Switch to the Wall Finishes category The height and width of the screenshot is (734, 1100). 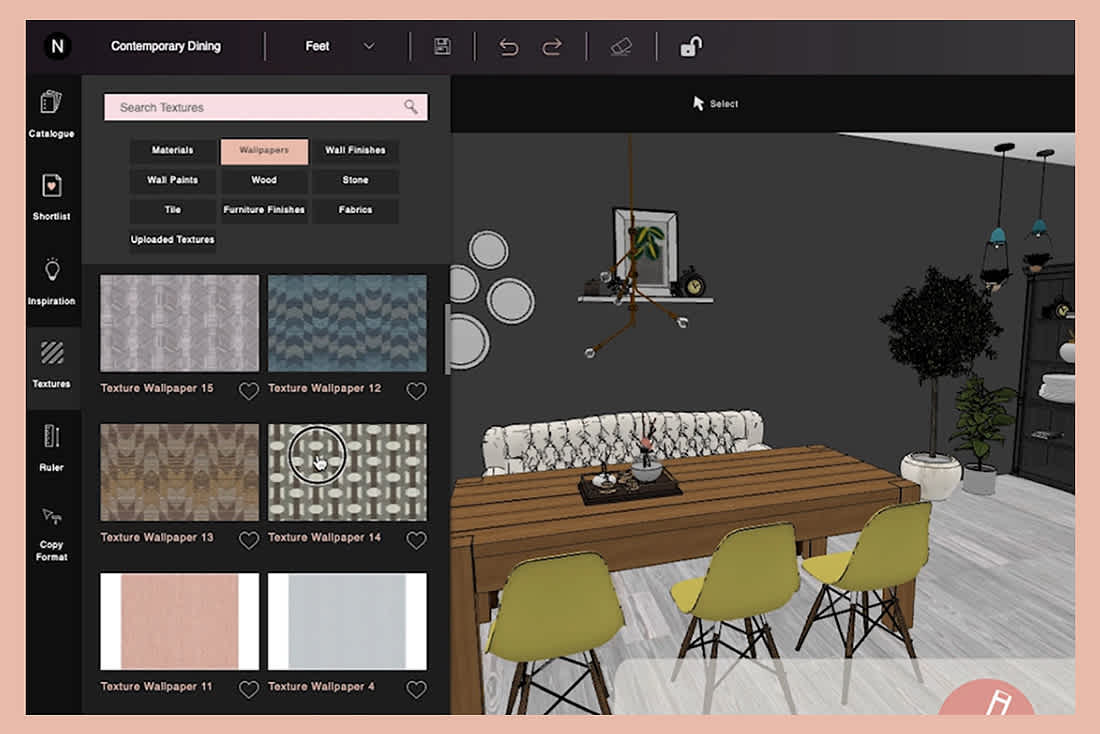point(355,151)
